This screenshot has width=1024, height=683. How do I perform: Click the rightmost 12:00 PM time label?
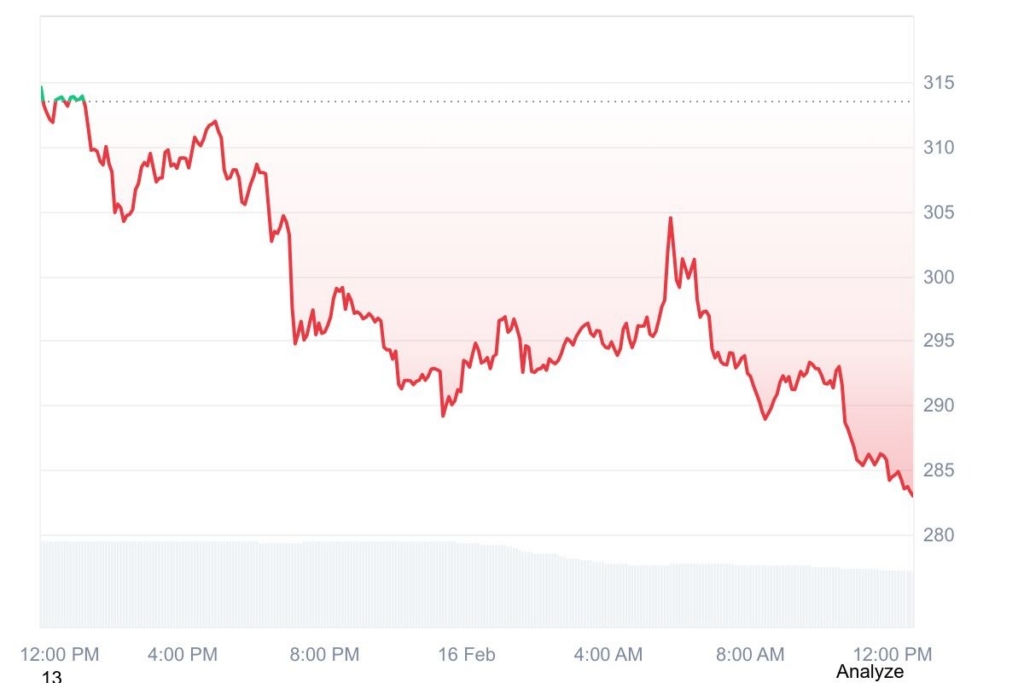tap(892, 655)
